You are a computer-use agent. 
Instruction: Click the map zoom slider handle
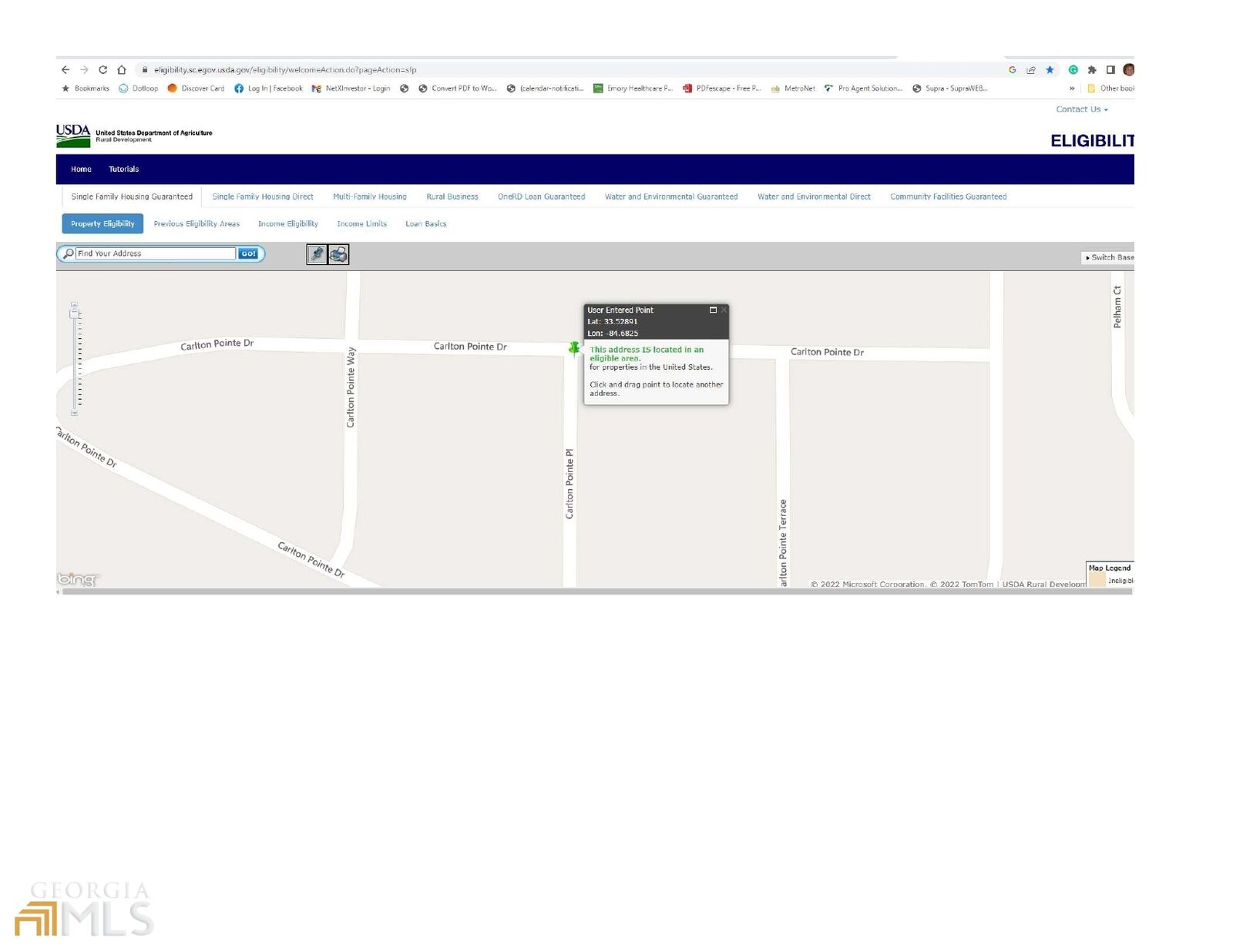(x=75, y=314)
